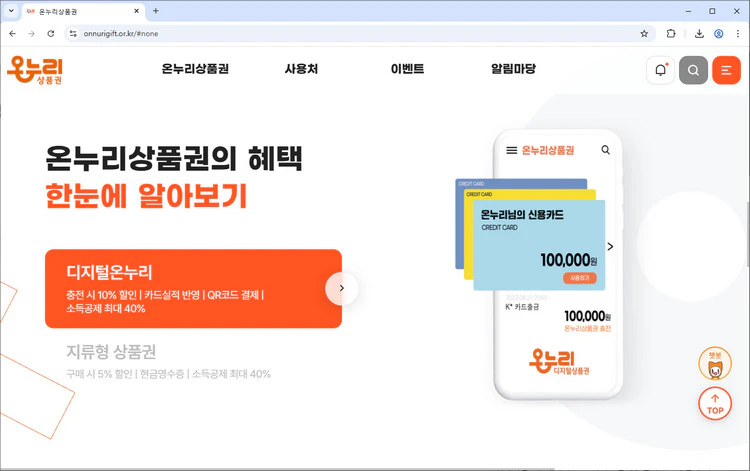The image size is (750, 471).
Task: Select the 알림마당 menu item
Action: 513,69
